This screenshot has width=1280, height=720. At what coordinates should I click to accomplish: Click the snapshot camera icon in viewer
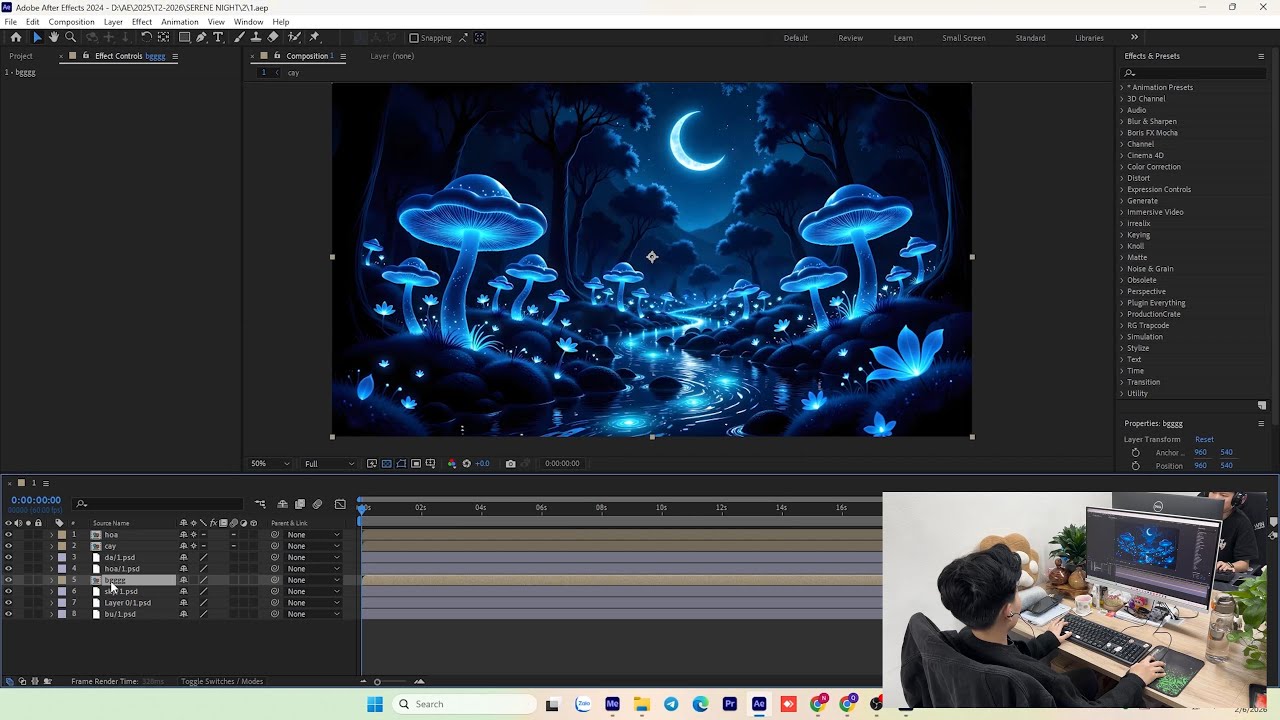pyautogui.click(x=510, y=464)
